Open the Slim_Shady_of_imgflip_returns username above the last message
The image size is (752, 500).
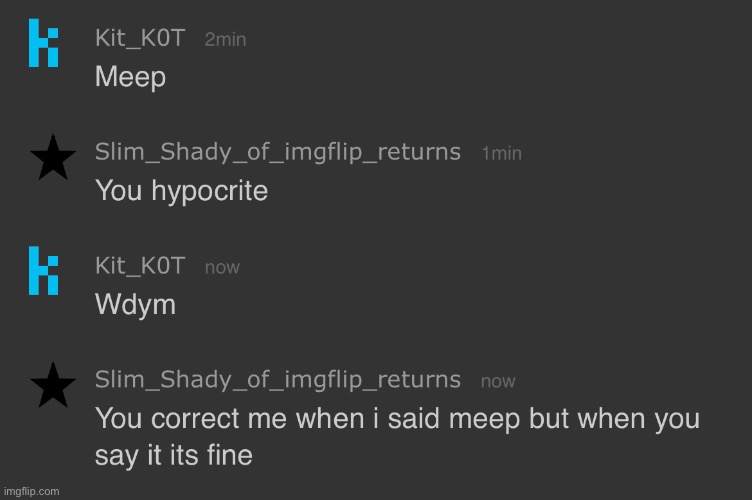click(x=278, y=379)
